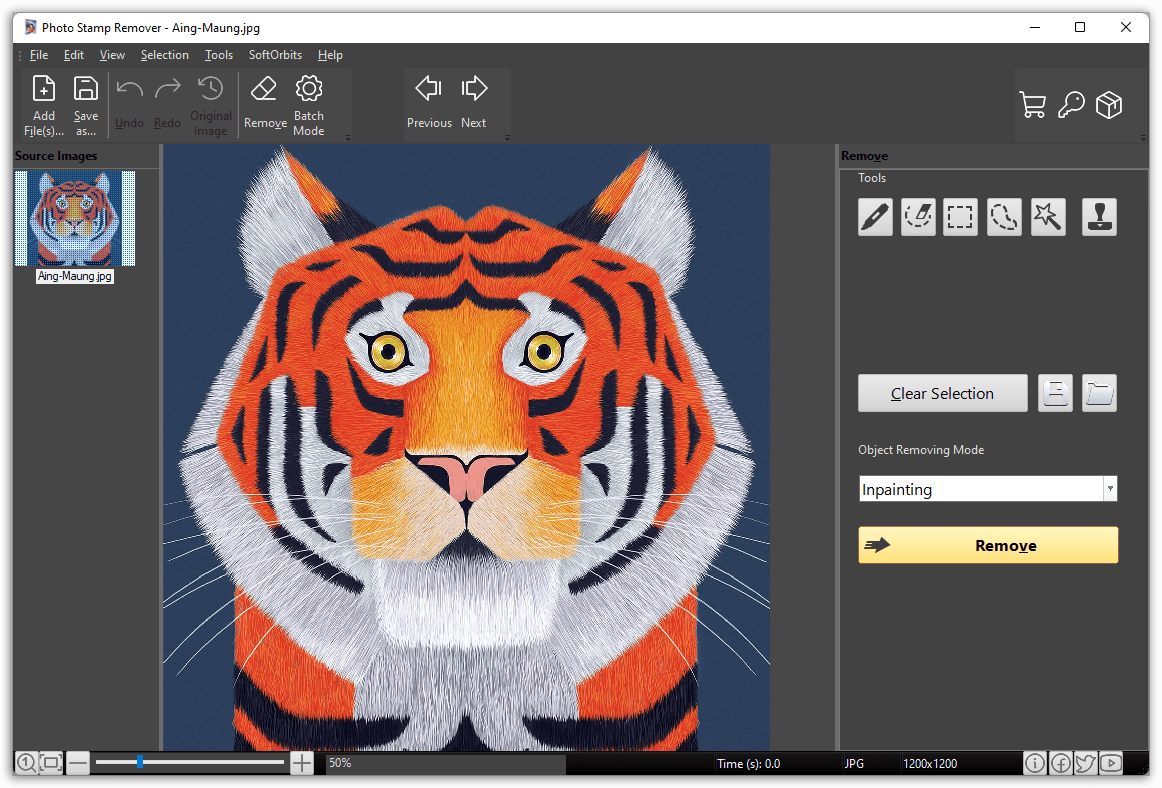Open the Facebook link icon

pos(1060,763)
